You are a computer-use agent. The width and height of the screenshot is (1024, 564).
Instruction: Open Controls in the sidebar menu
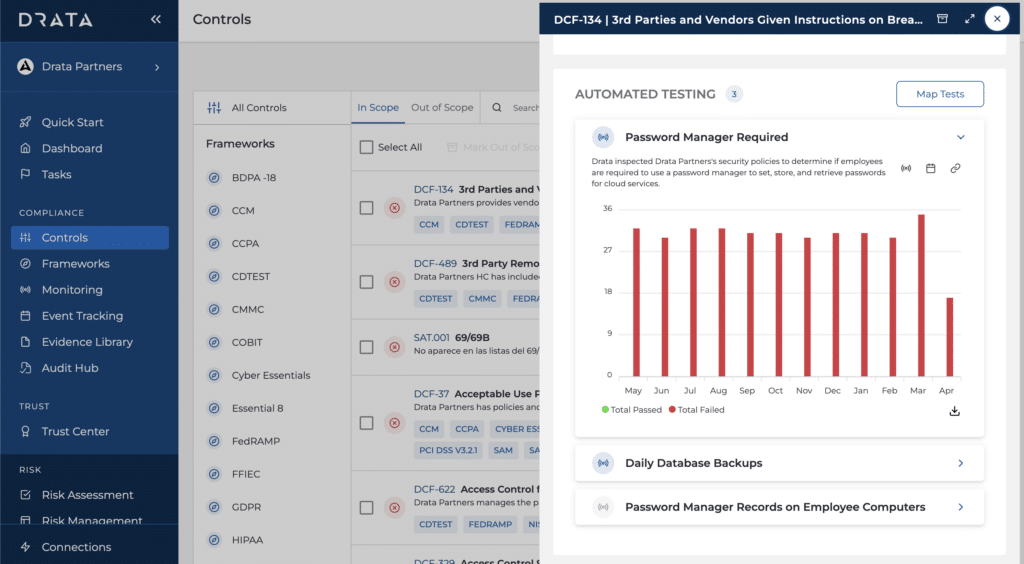pyautogui.click(x=90, y=238)
